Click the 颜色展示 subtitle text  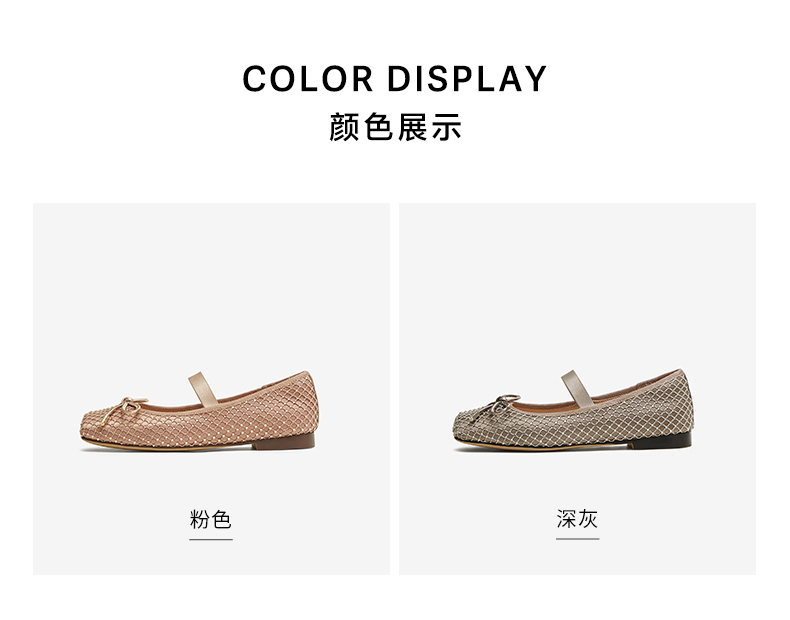[x=395, y=127]
